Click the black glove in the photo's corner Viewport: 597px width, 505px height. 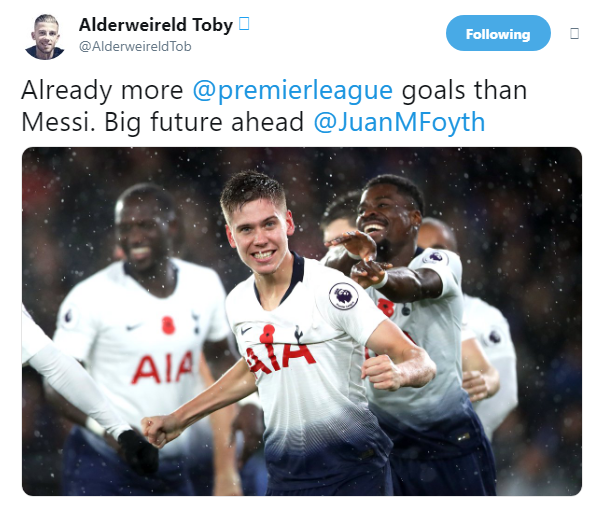(x=139, y=452)
